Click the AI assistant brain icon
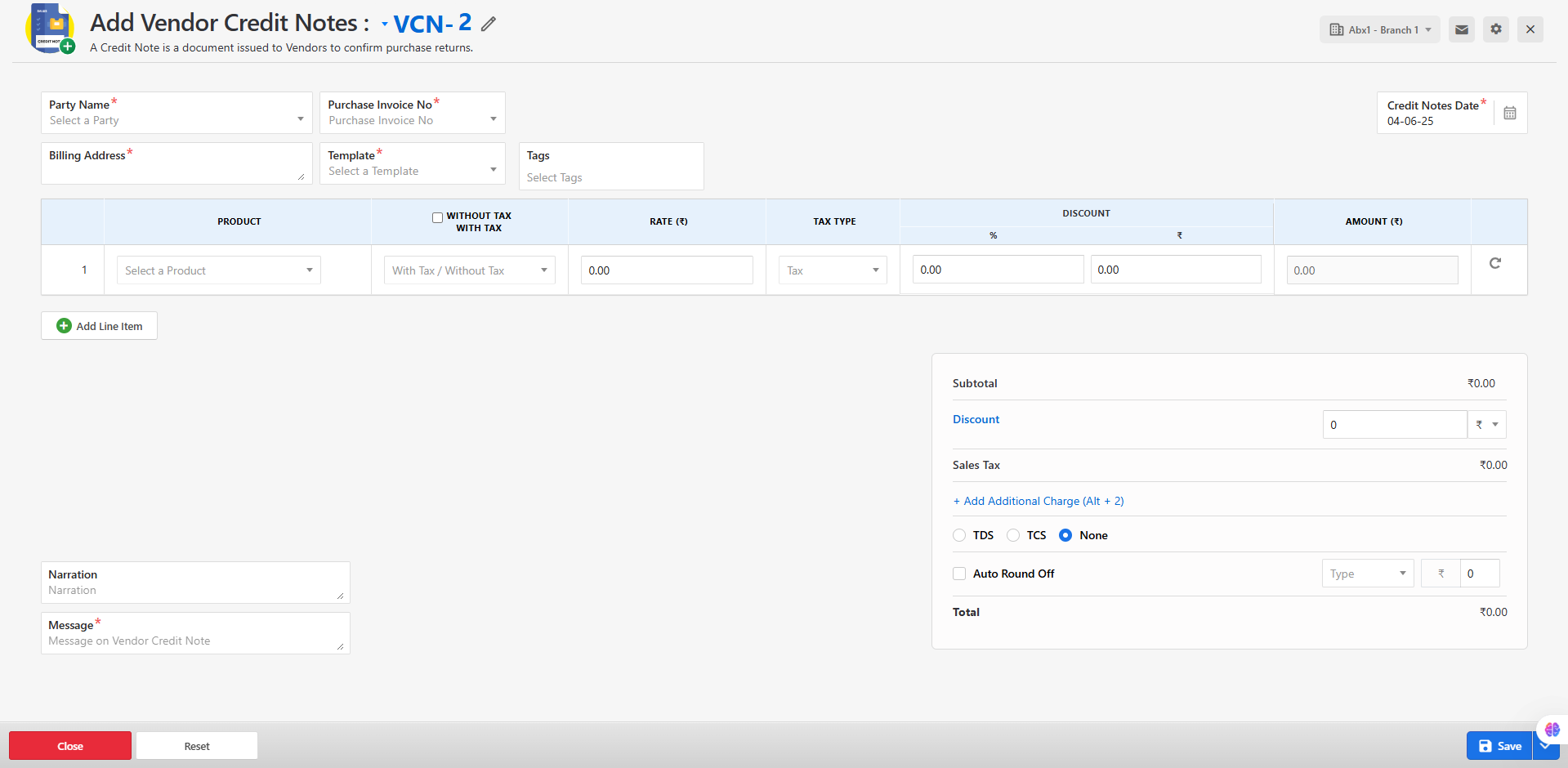 (1552, 730)
